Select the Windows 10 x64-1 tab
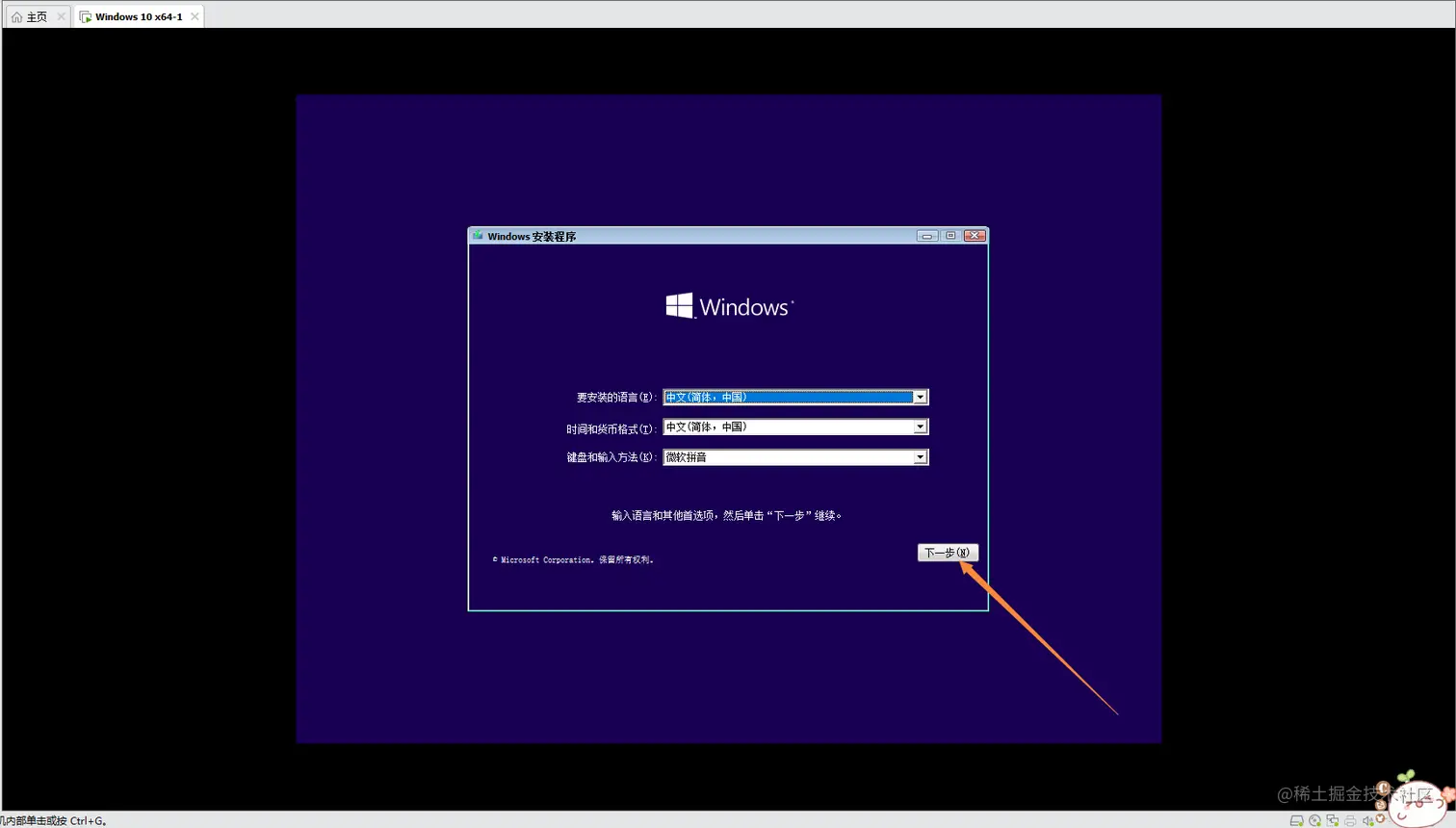The image size is (1456, 828). click(x=139, y=16)
